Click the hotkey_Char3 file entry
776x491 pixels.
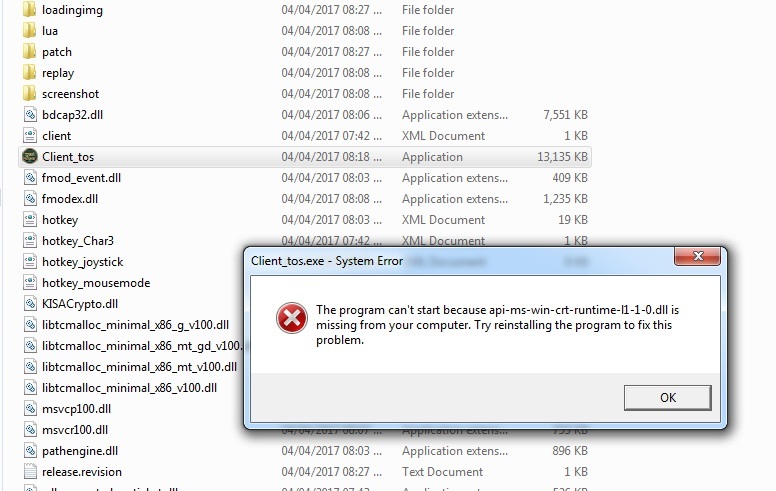pyautogui.click(x=78, y=241)
